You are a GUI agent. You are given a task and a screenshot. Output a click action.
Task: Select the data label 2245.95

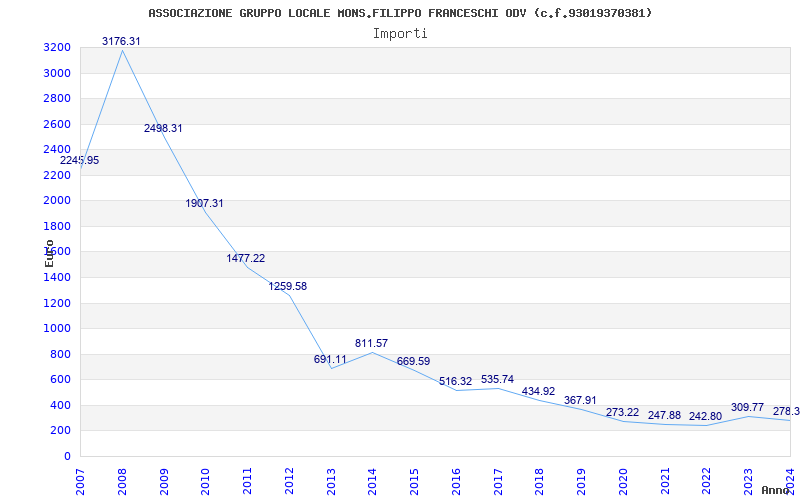80,160
